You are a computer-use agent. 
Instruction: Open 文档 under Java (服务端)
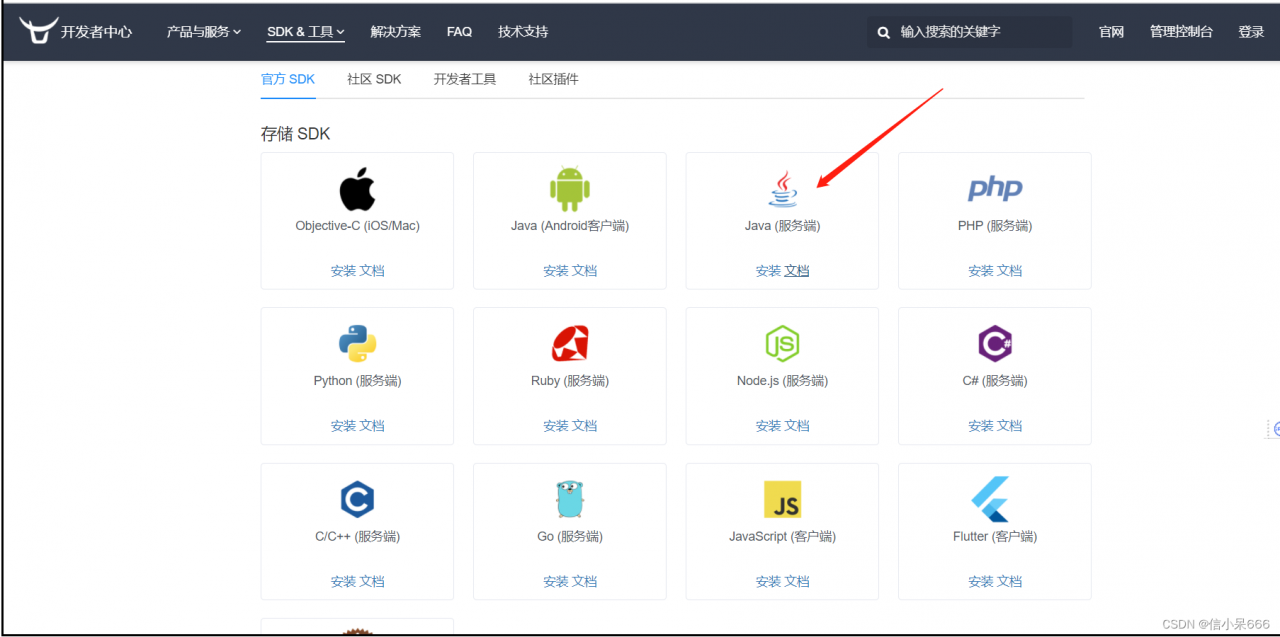tap(797, 271)
